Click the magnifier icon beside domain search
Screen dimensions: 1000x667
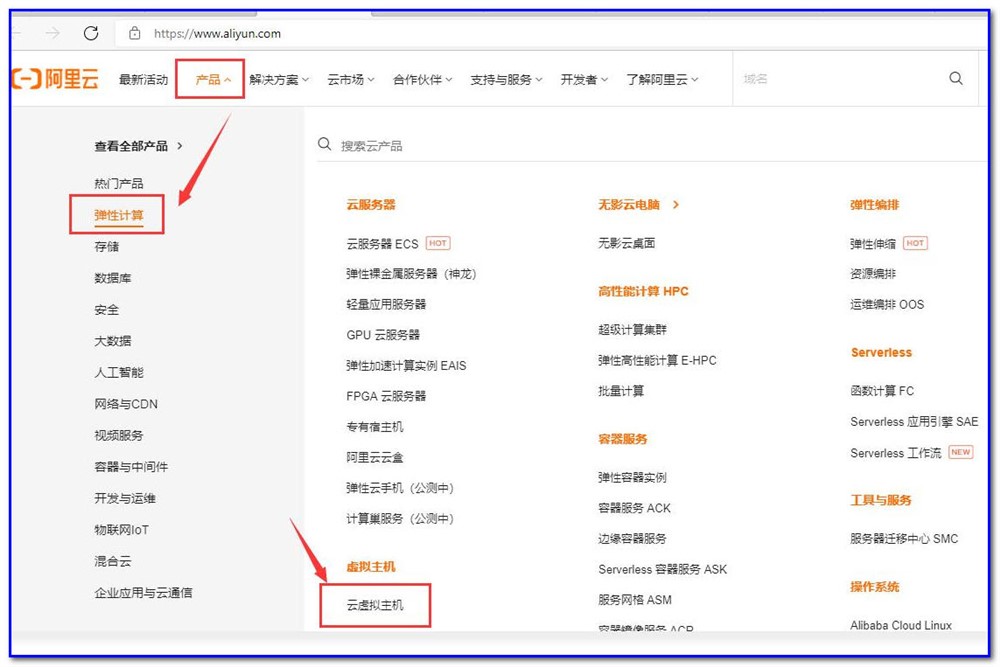tap(956, 79)
